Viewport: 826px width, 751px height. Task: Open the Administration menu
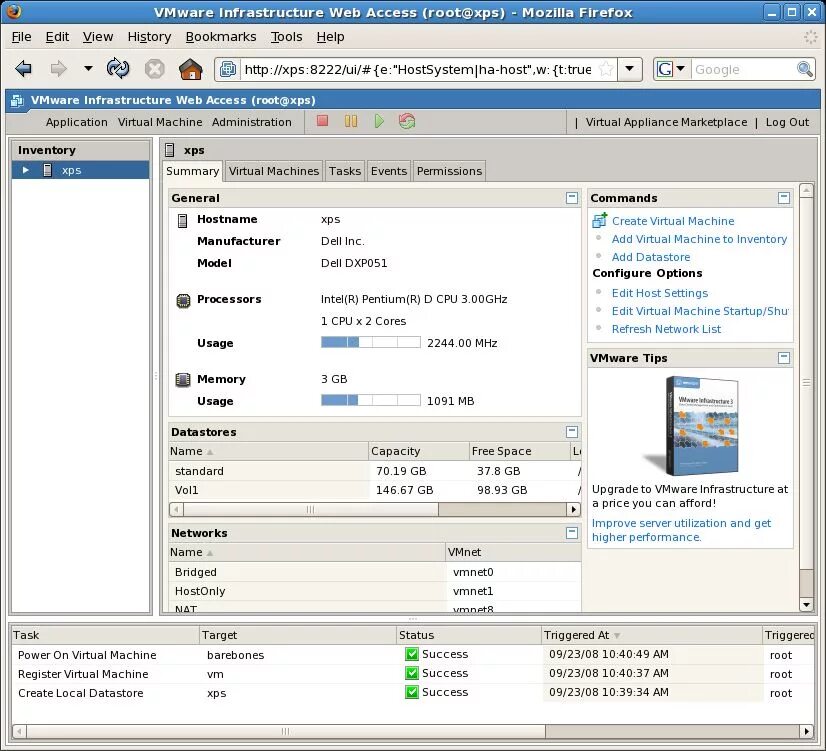[252, 122]
